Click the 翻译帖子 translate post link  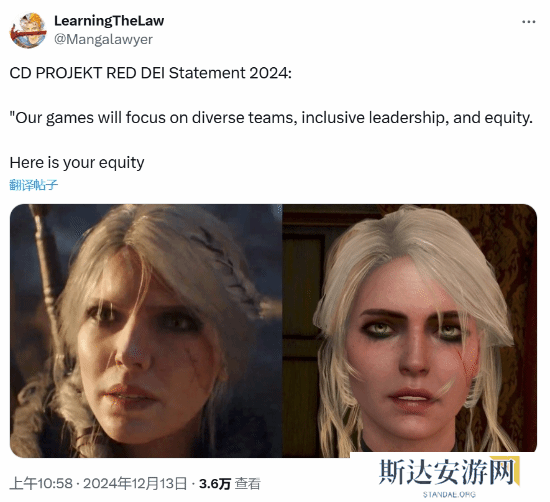[33, 185]
